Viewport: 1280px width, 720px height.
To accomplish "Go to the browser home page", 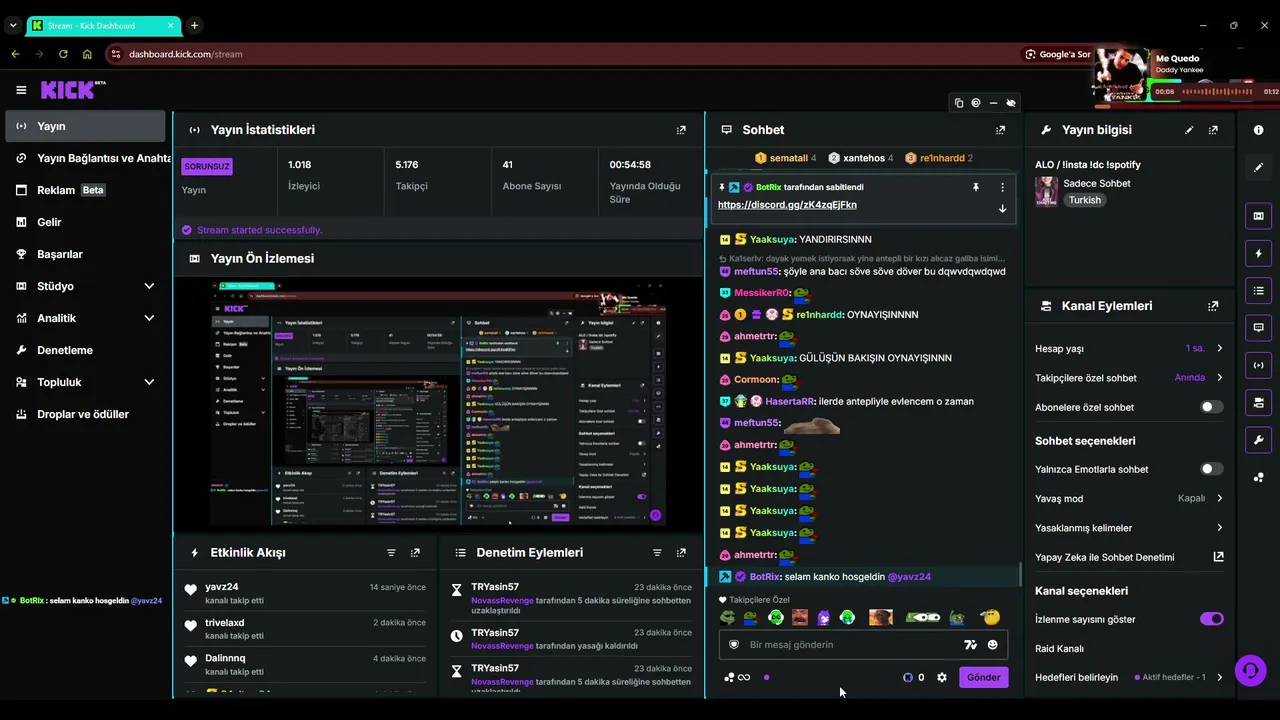I will click(x=87, y=54).
